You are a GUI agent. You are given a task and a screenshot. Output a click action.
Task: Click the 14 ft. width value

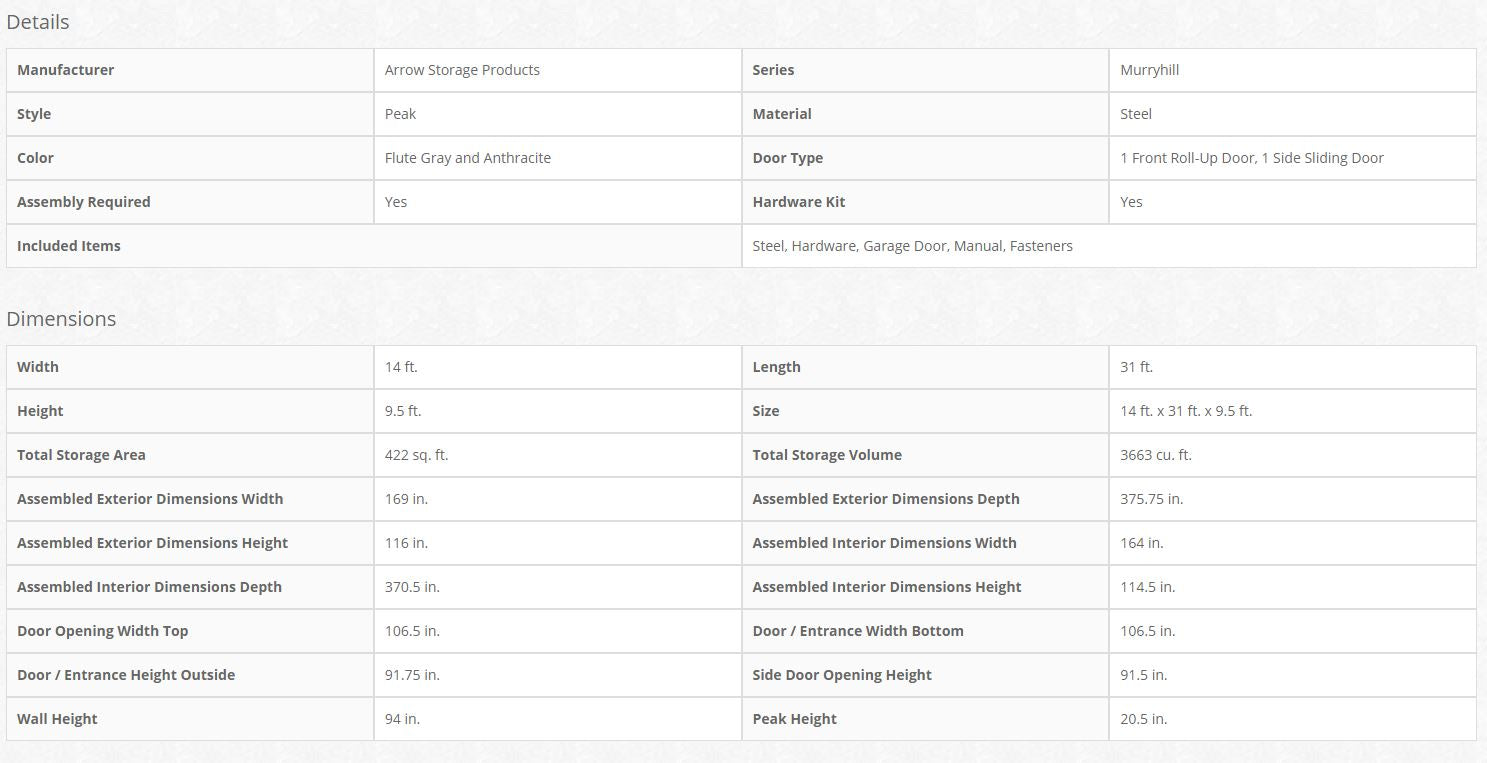tap(401, 367)
